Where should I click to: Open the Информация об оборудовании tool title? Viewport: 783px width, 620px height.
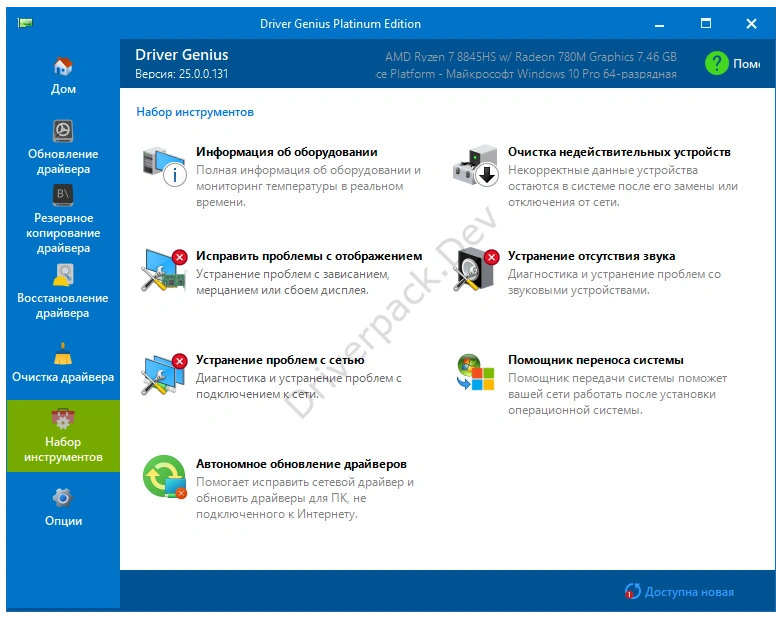click(287, 152)
